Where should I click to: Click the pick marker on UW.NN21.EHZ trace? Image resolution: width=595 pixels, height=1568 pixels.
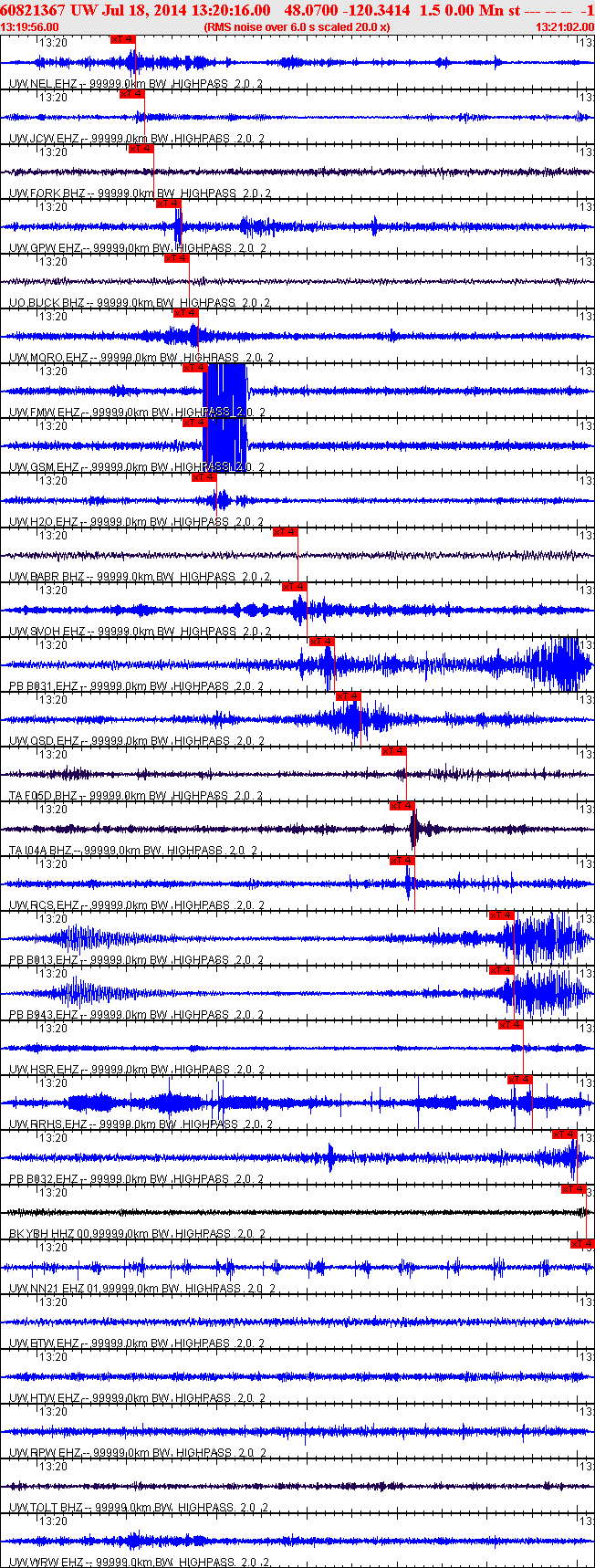(x=582, y=1244)
